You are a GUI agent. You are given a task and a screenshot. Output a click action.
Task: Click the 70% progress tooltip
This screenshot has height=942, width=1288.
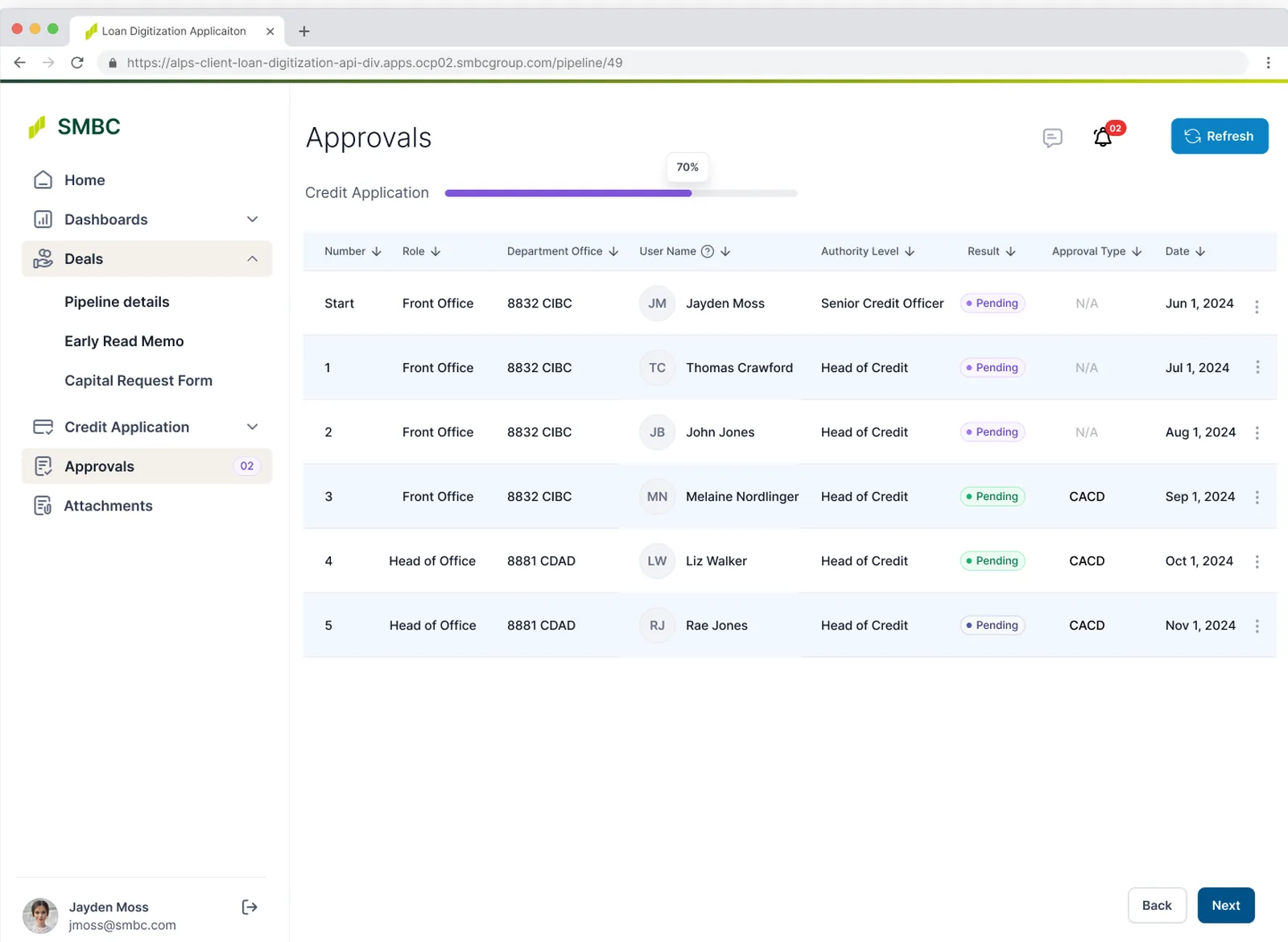coord(687,167)
